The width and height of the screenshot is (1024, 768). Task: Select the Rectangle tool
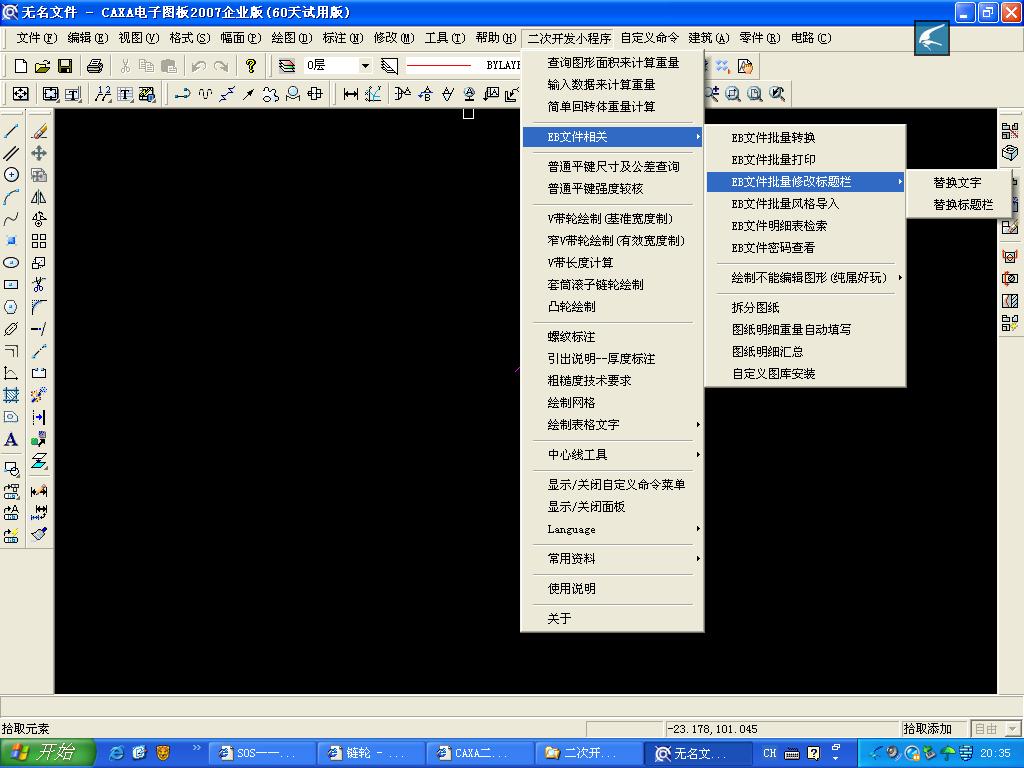[11, 285]
